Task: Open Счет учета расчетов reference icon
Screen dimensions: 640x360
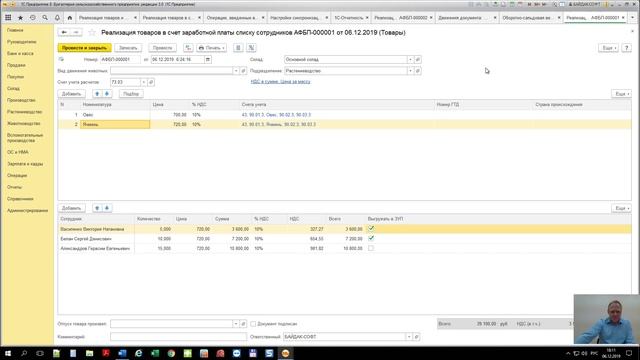Action: [151, 82]
